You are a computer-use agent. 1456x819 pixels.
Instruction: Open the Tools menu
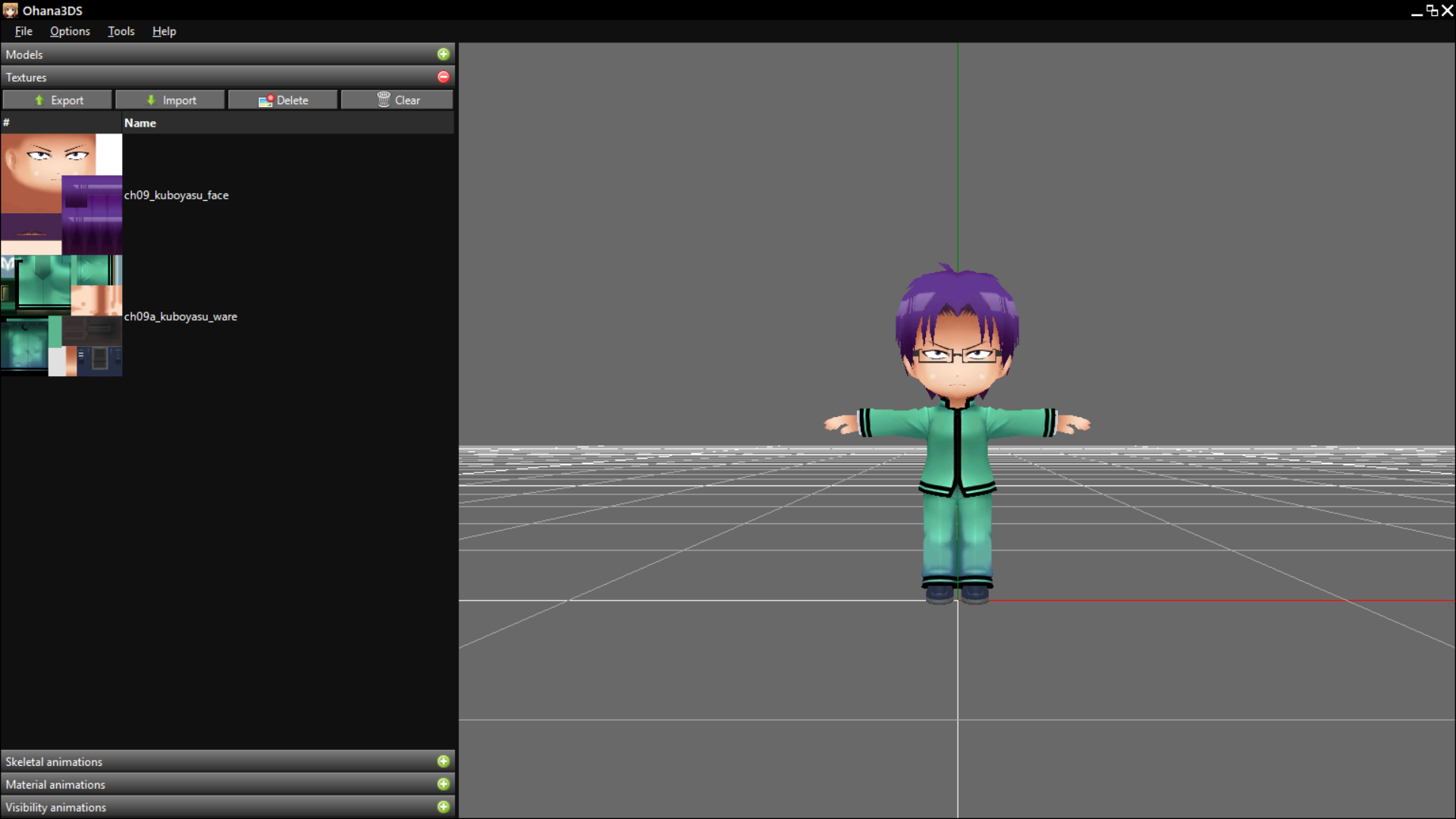point(121,31)
